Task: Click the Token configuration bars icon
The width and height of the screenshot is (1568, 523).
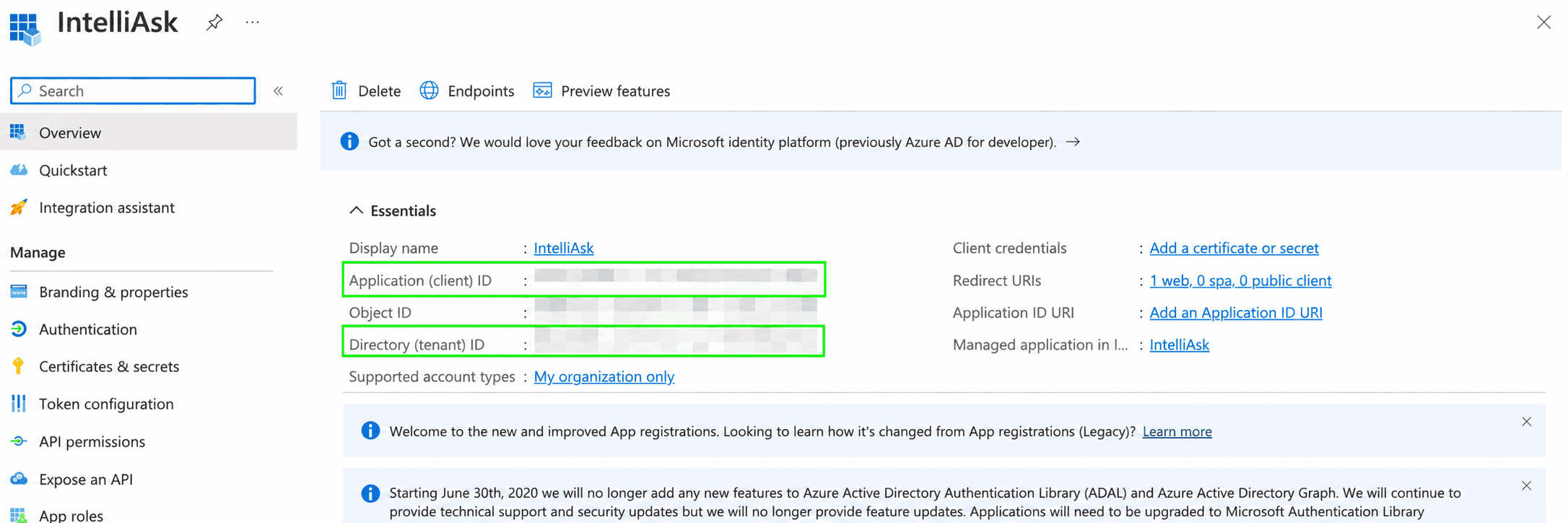Action: pyautogui.click(x=19, y=404)
